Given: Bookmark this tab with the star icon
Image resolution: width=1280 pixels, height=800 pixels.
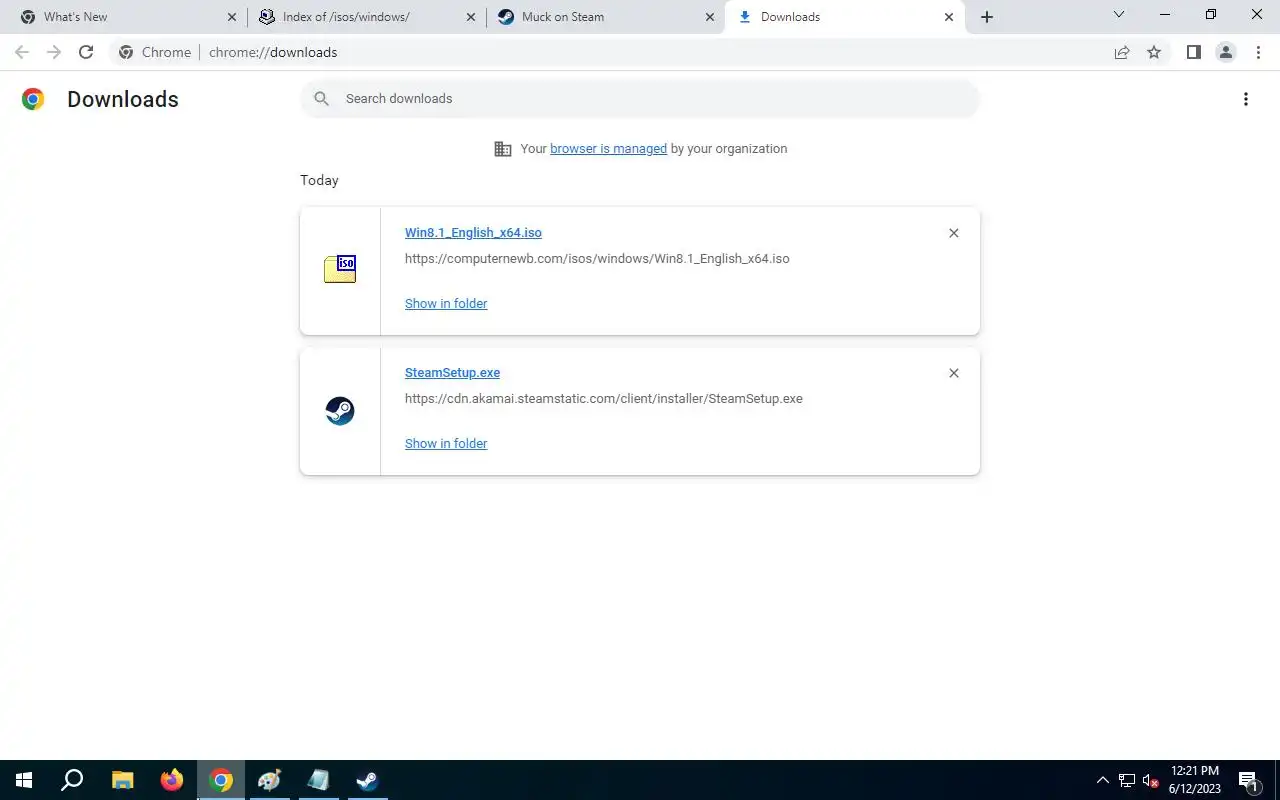Looking at the screenshot, I should click(x=1154, y=52).
